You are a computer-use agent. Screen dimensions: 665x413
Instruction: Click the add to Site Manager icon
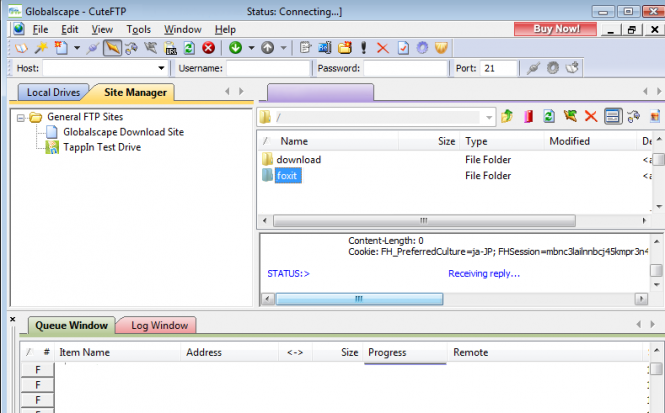click(x=572, y=68)
